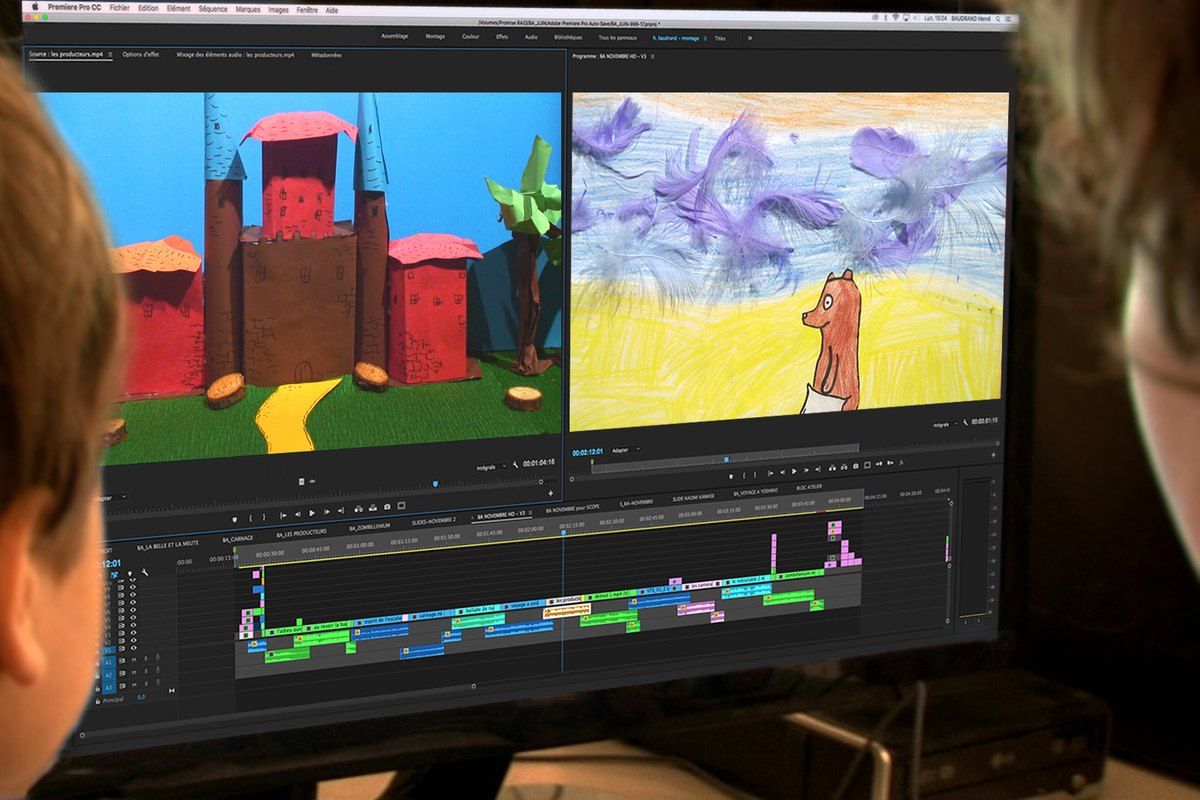Open timeline display settings wrench
1200x800 pixels.
145,572
